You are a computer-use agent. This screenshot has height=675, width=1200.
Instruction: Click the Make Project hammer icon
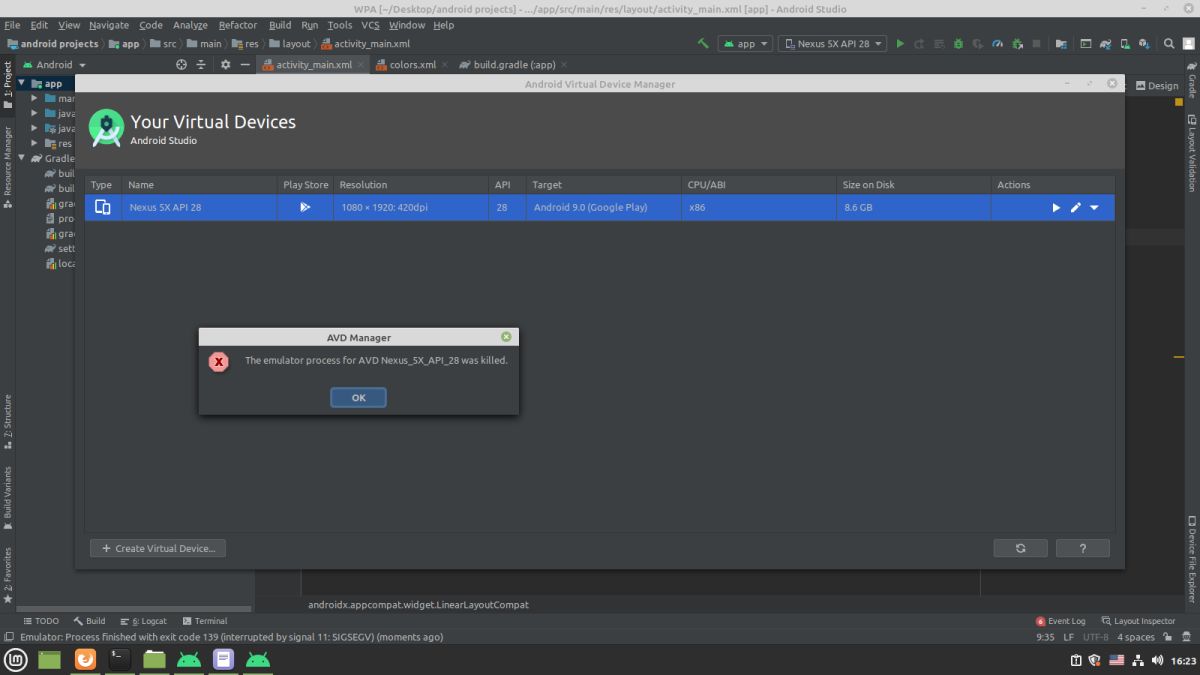click(703, 44)
